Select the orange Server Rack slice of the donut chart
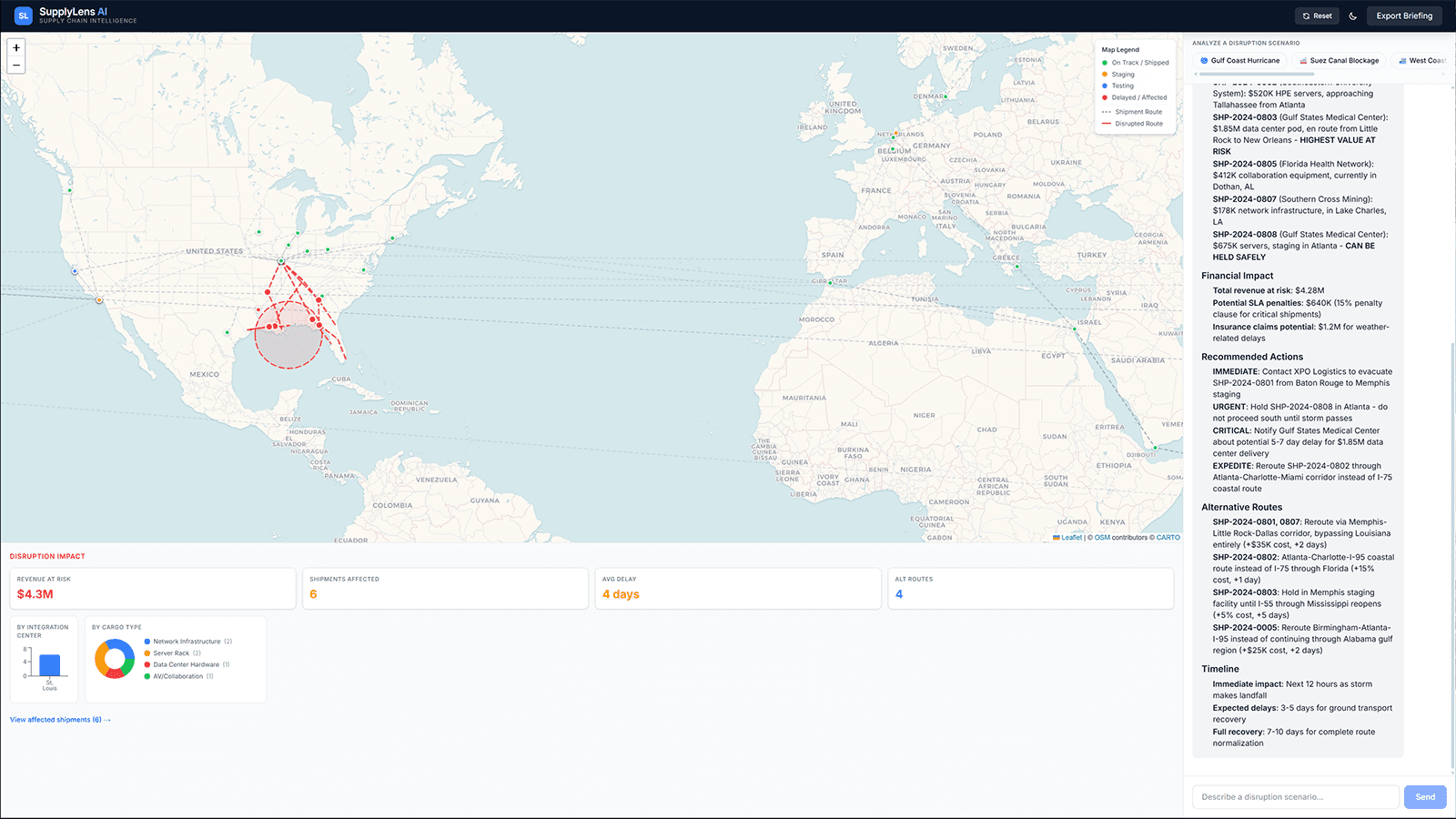The height and width of the screenshot is (819, 1456). [x=99, y=657]
